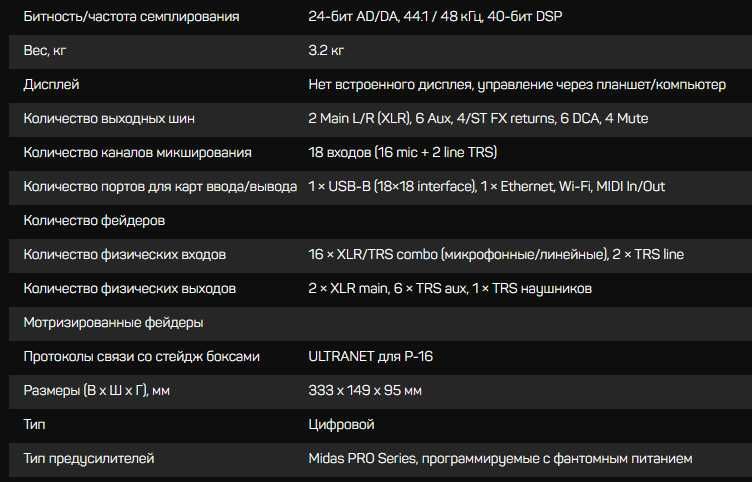This screenshot has width=752, height=482.
Task: Select the "3.2 кг" weight value
Action: 326,50
